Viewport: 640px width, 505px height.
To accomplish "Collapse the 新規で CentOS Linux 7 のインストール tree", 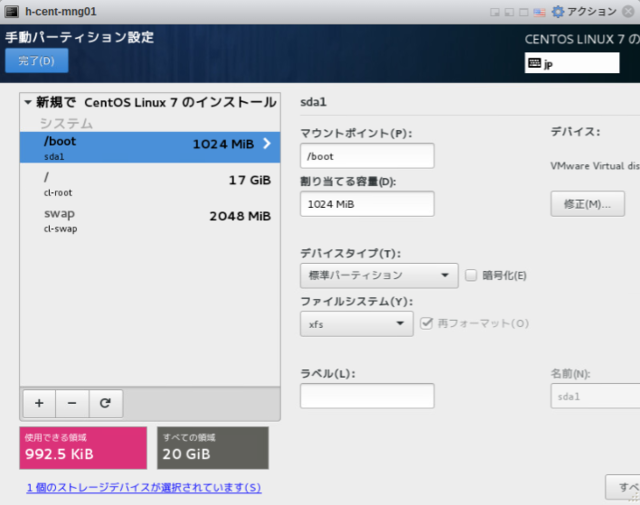I will pos(28,102).
